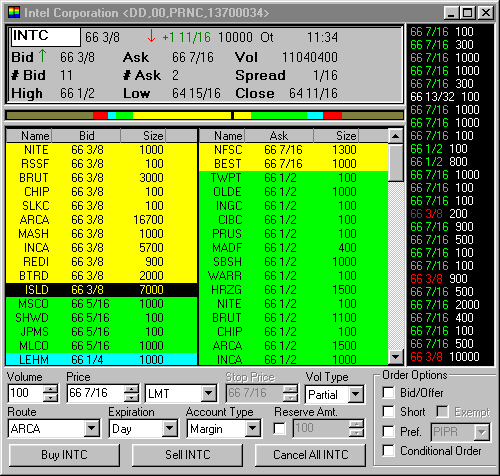The width and height of the screenshot is (500, 476).
Task: Tick the Reserve Amt. checkbox
Action: pyautogui.click(x=279, y=428)
